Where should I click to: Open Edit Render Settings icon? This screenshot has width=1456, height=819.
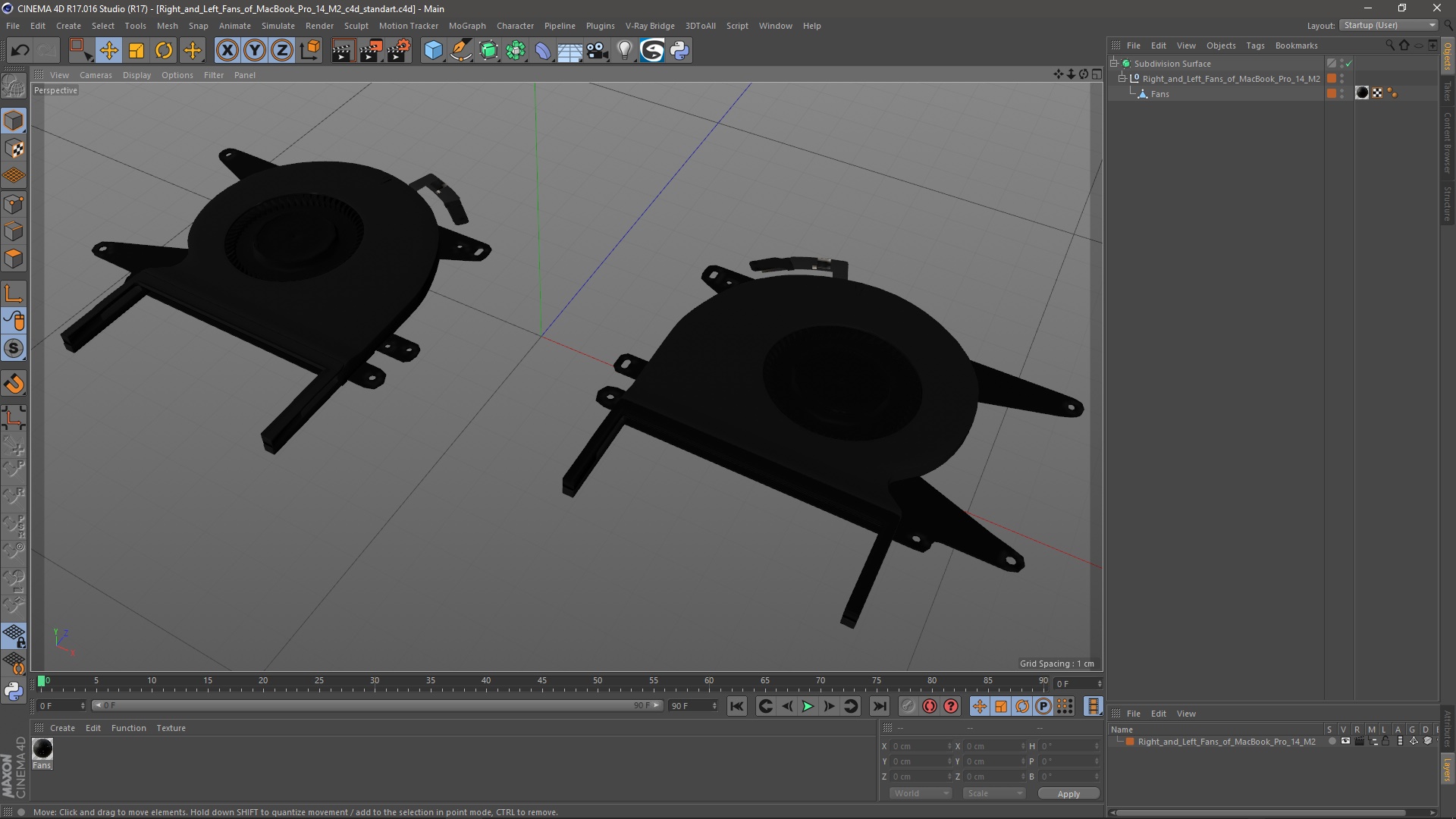point(399,51)
